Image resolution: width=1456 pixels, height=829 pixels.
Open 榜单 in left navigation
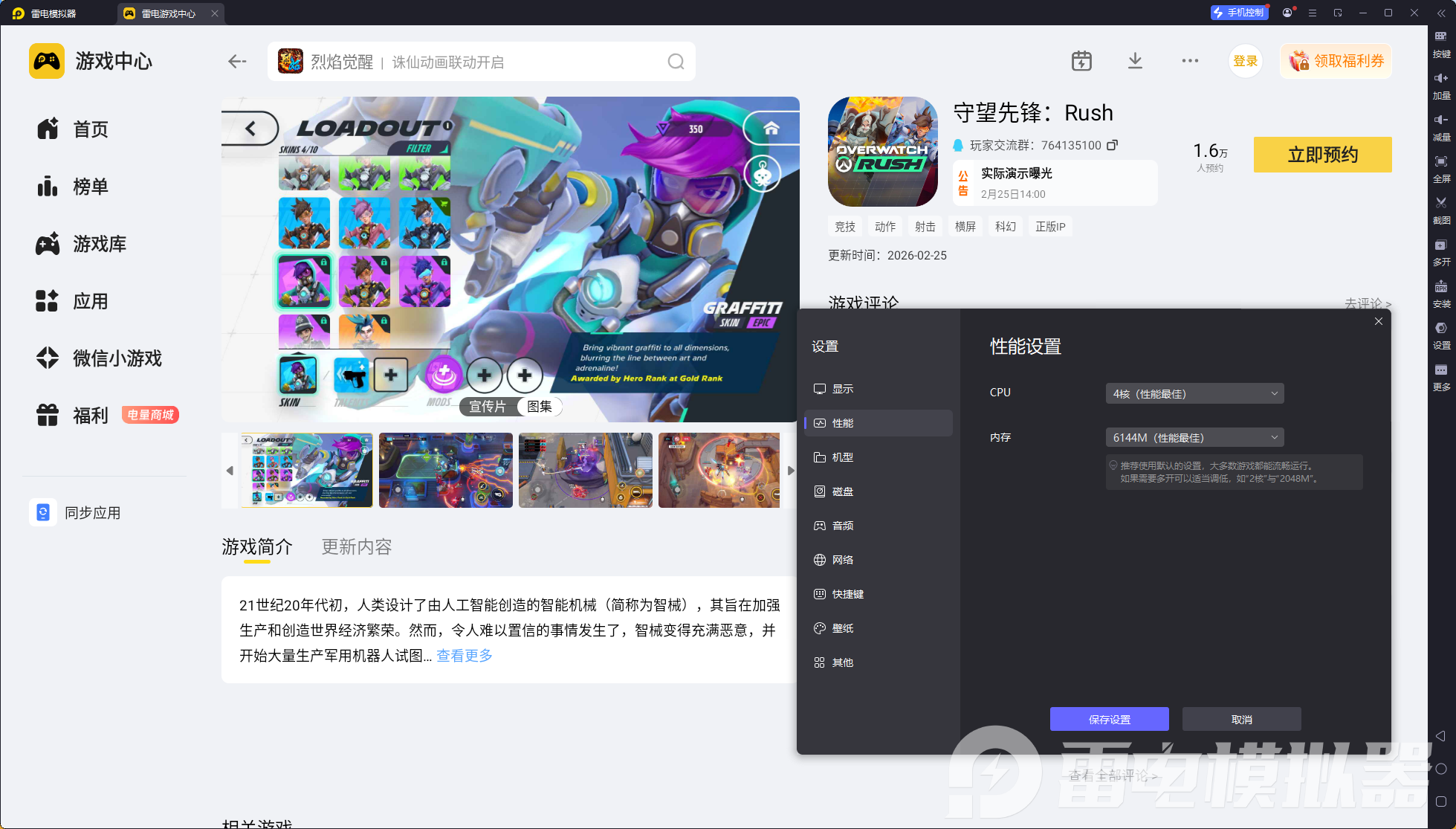click(x=90, y=187)
